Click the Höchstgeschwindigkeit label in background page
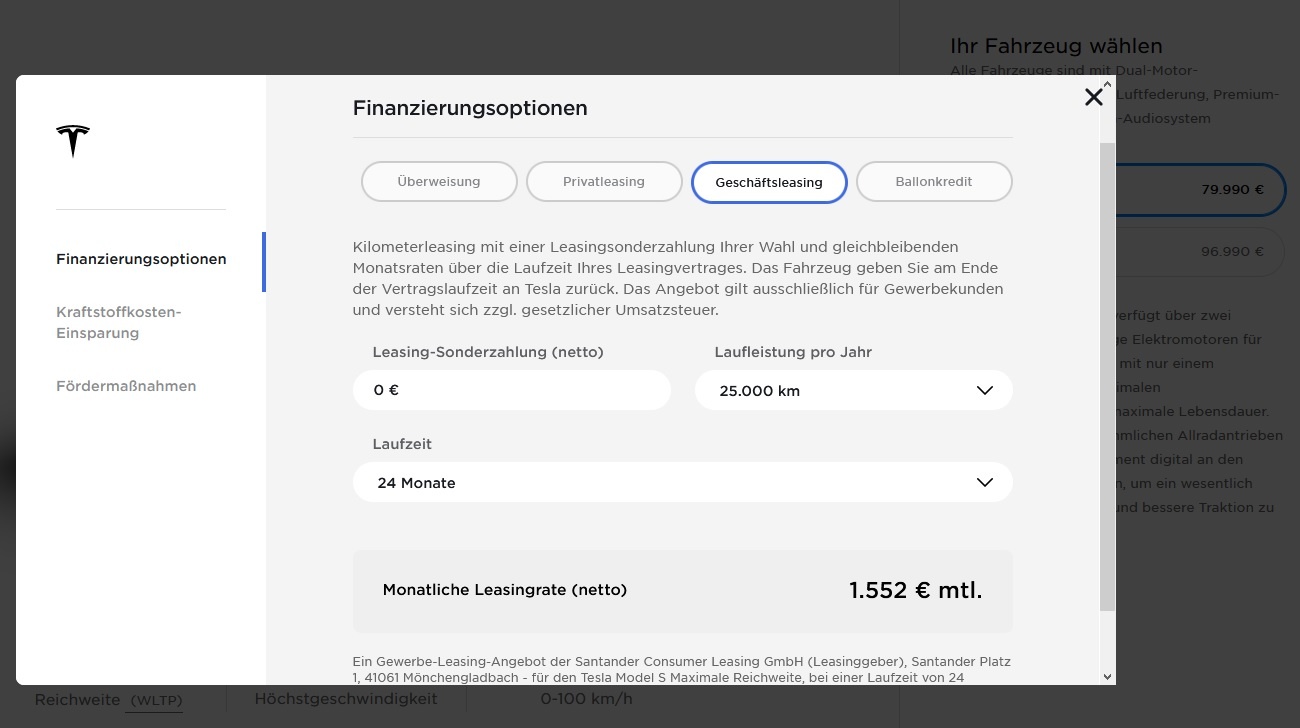1300x728 pixels. pyautogui.click(x=346, y=699)
